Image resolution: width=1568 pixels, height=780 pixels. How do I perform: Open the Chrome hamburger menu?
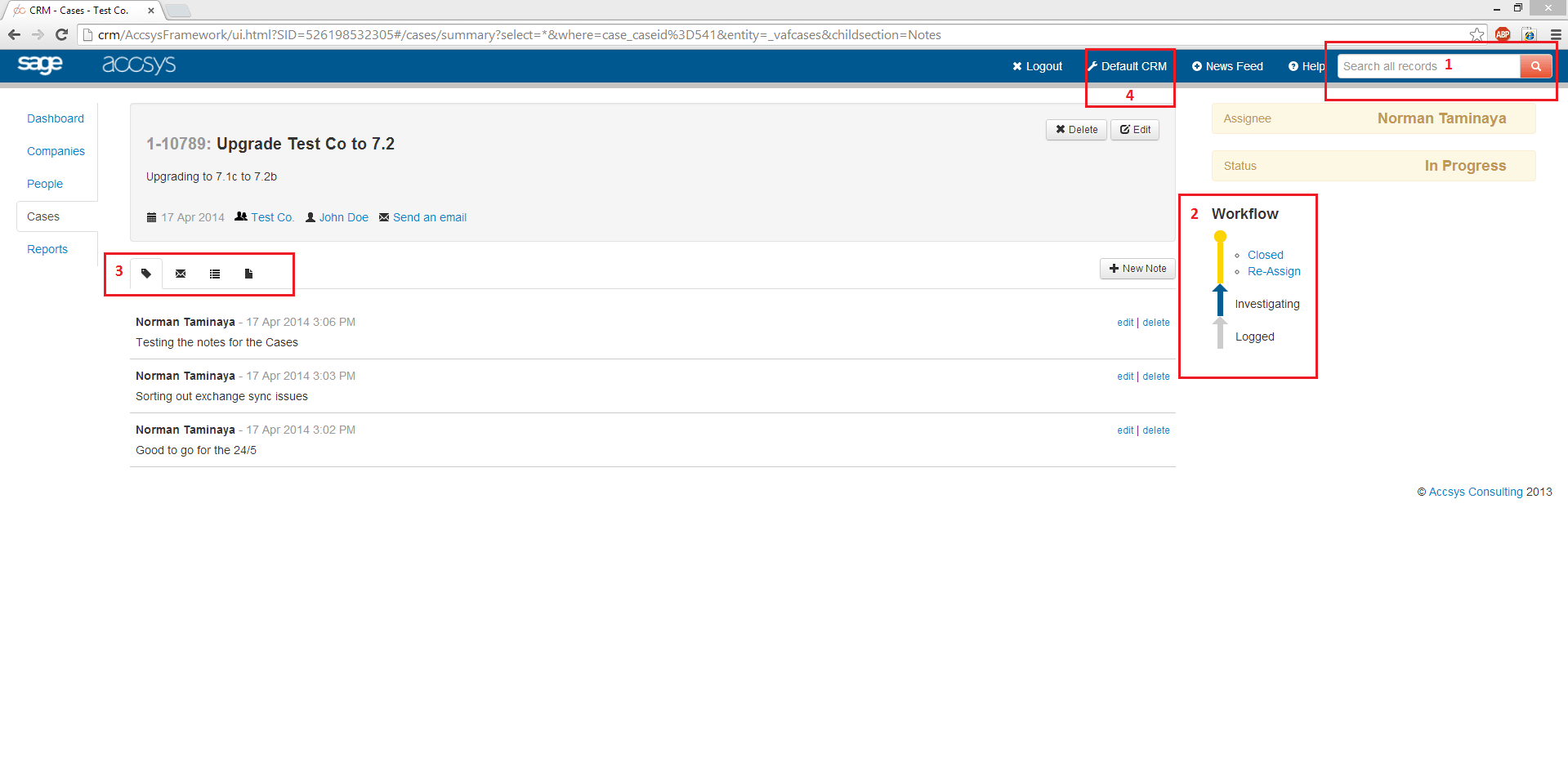1556,34
